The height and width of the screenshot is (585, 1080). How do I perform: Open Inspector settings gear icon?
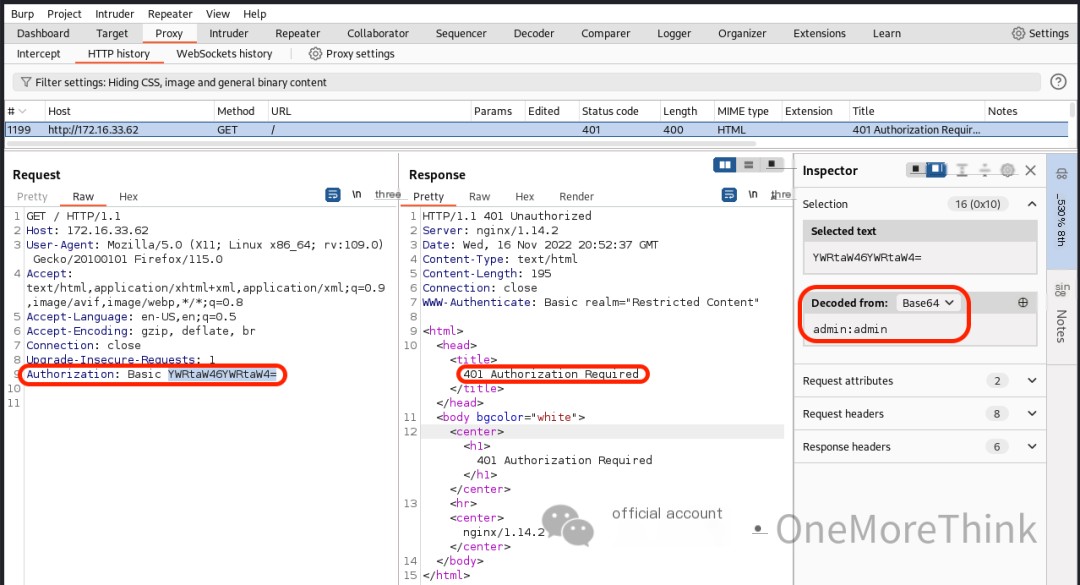1008,170
